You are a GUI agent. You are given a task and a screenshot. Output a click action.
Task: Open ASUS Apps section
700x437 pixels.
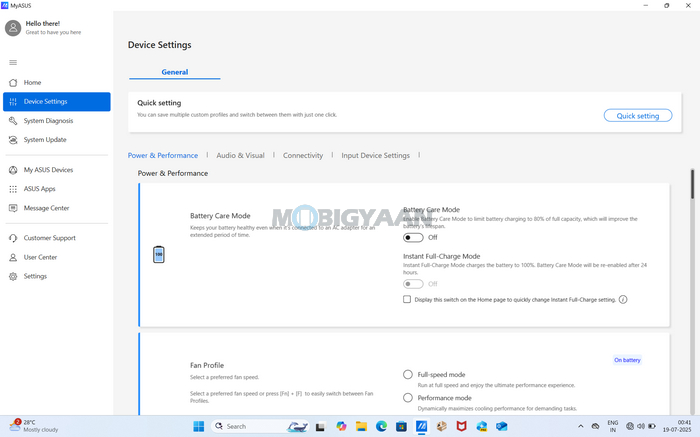(56, 189)
